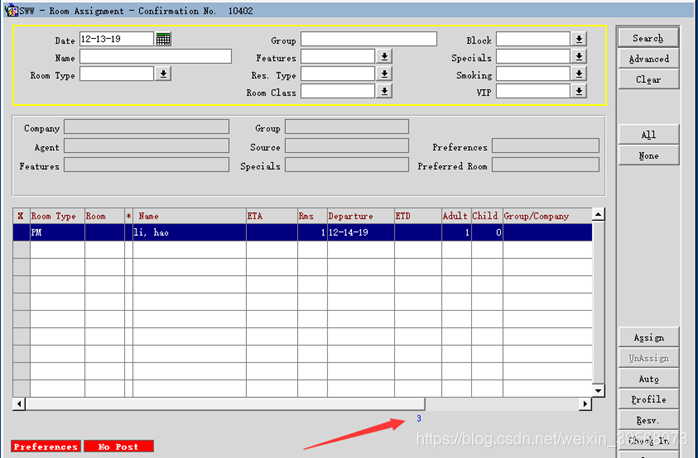Expand the Room Class dropdown arrow
Screen dimensions: 698x458
384,91
